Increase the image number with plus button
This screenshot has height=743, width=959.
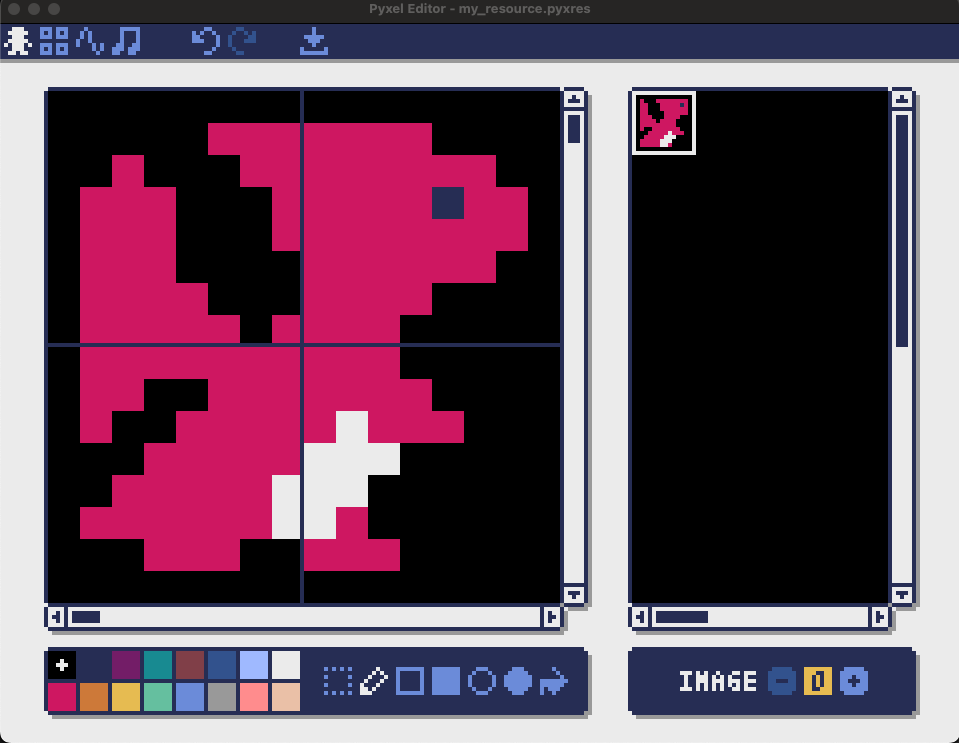tap(854, 681)
